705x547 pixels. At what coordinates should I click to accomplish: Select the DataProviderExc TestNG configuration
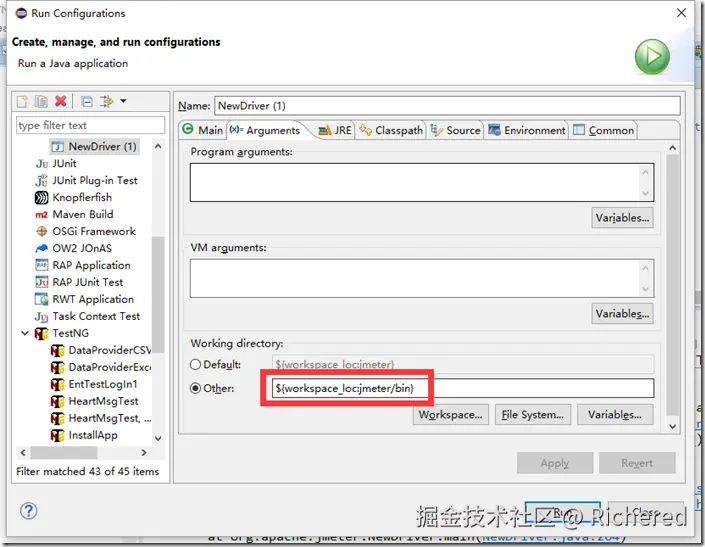coord(110,367)
